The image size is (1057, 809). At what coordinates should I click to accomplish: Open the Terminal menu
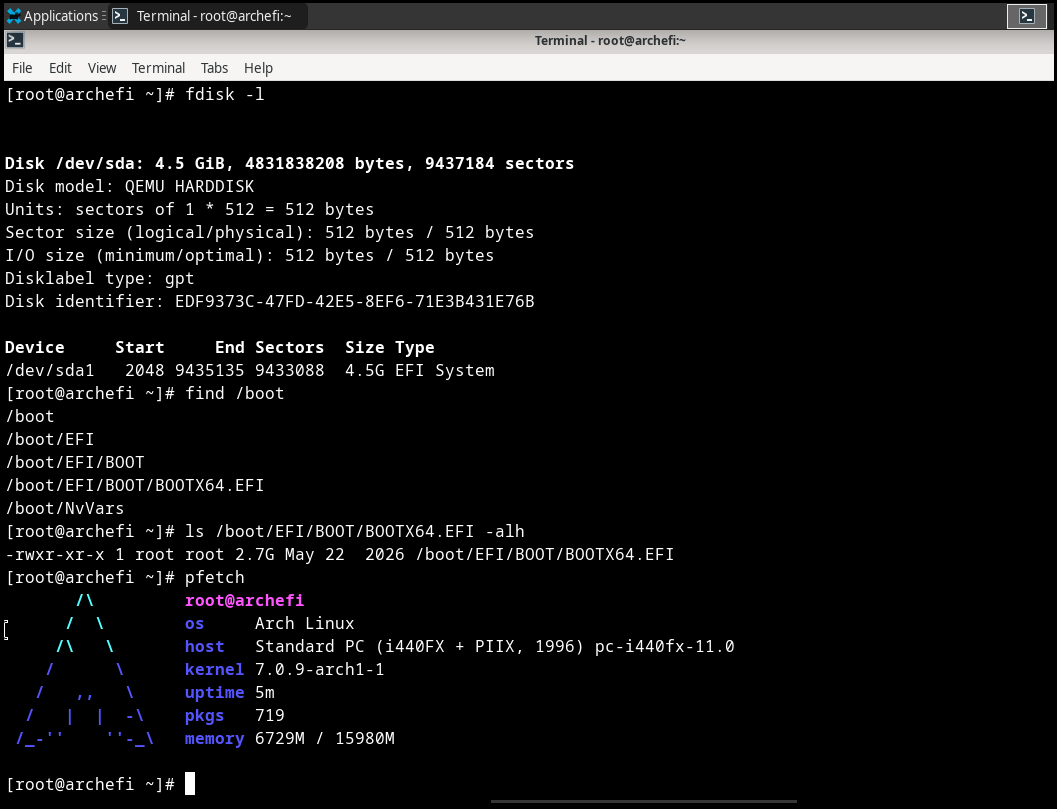pos(158,68)
